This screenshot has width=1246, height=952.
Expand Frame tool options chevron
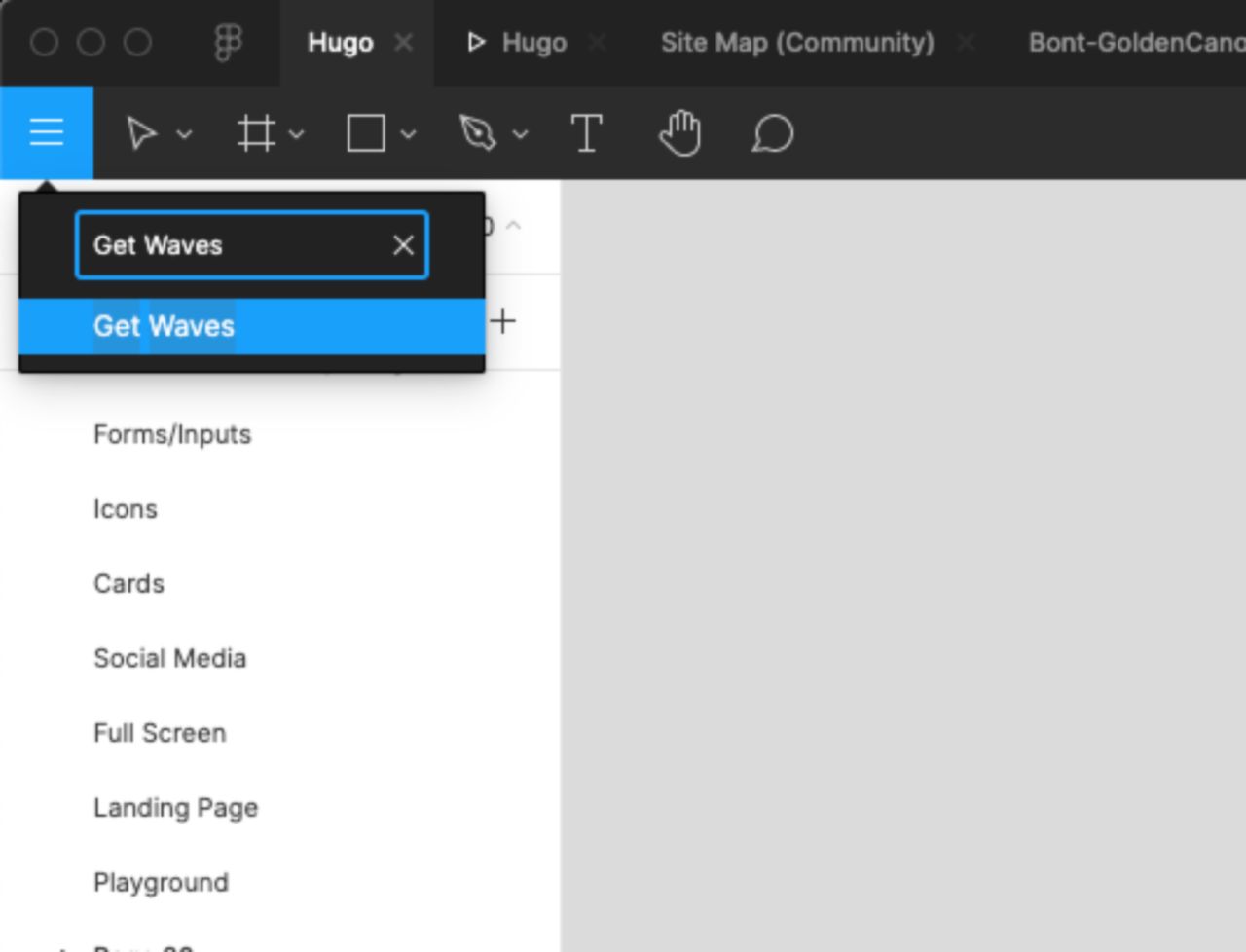click(297, 134)
